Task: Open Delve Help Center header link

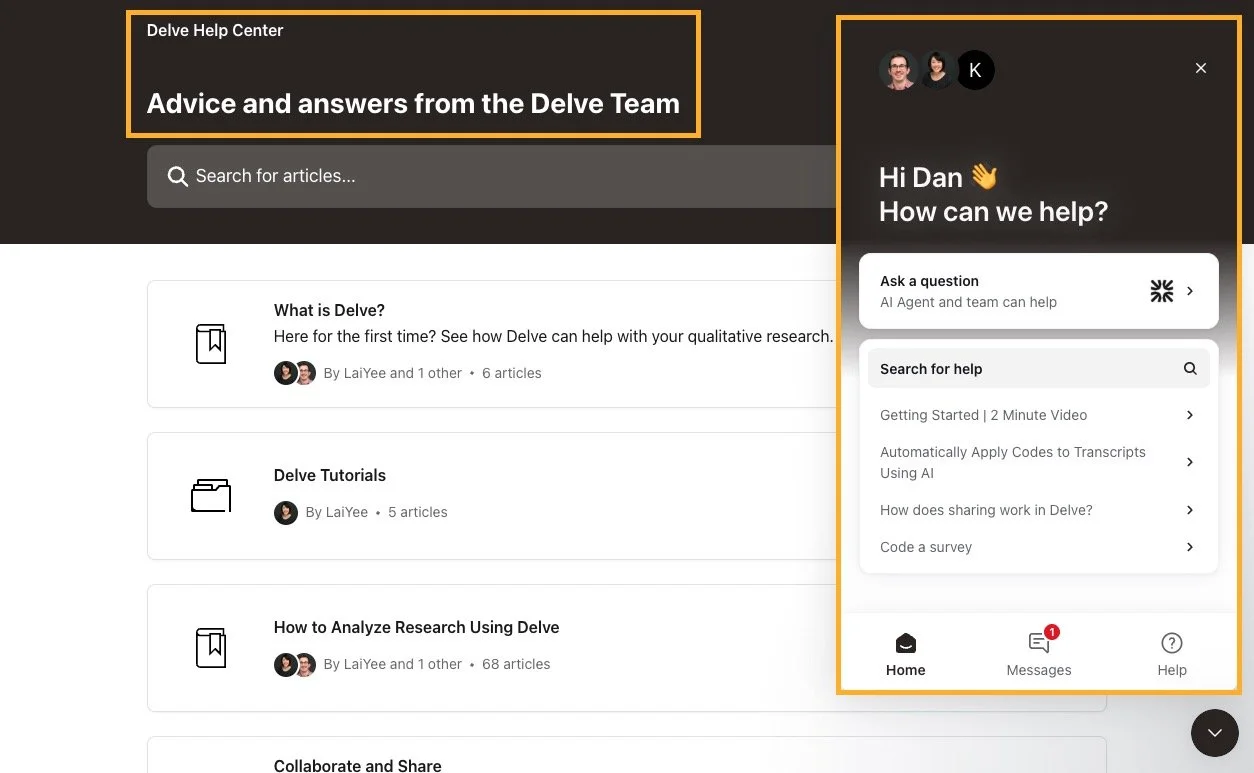Action: 215,31
